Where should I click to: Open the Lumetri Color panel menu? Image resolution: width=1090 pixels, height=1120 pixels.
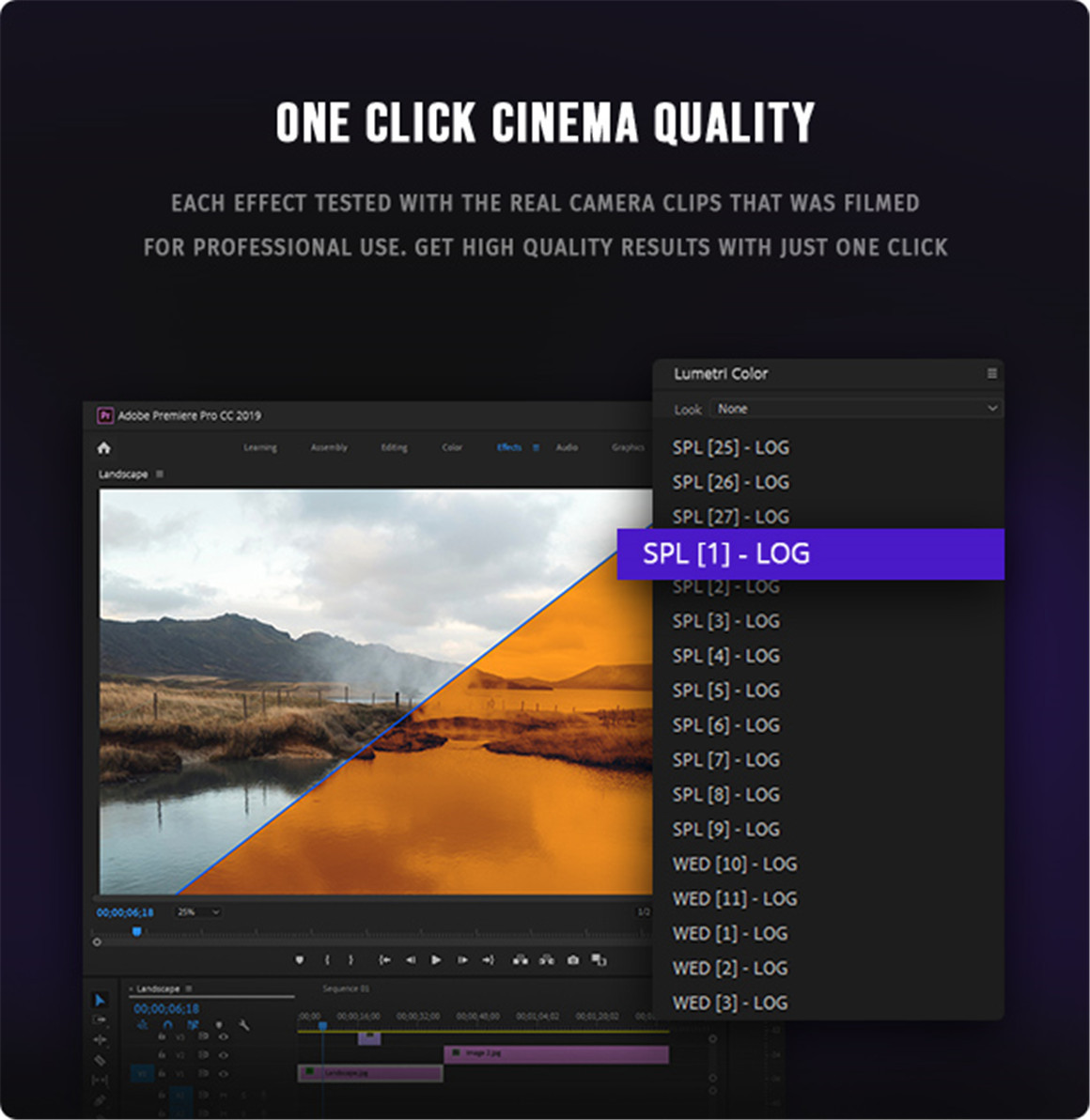click(x=991, y=374)
